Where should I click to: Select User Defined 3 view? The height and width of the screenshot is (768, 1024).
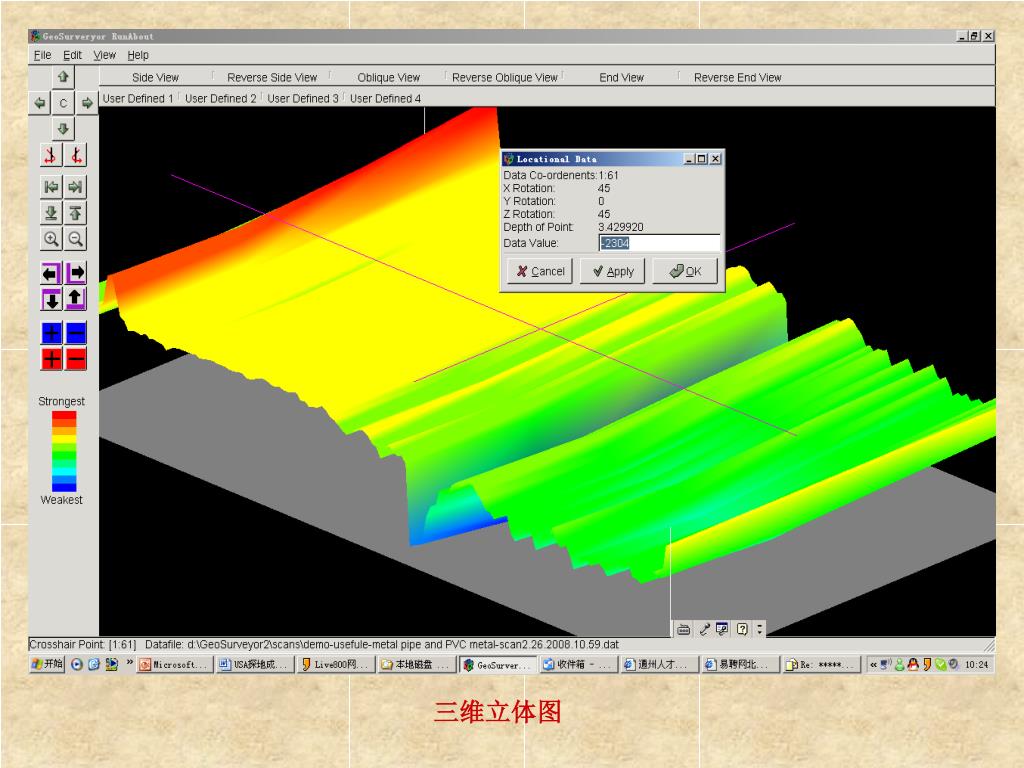tap(303, 99)
